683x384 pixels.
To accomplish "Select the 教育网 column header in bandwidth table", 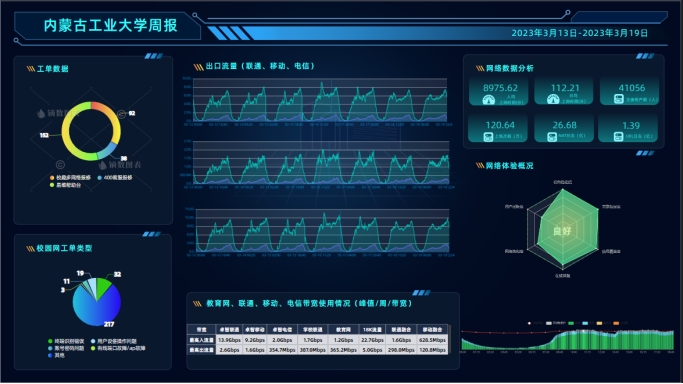I will (x=343, y=330).
